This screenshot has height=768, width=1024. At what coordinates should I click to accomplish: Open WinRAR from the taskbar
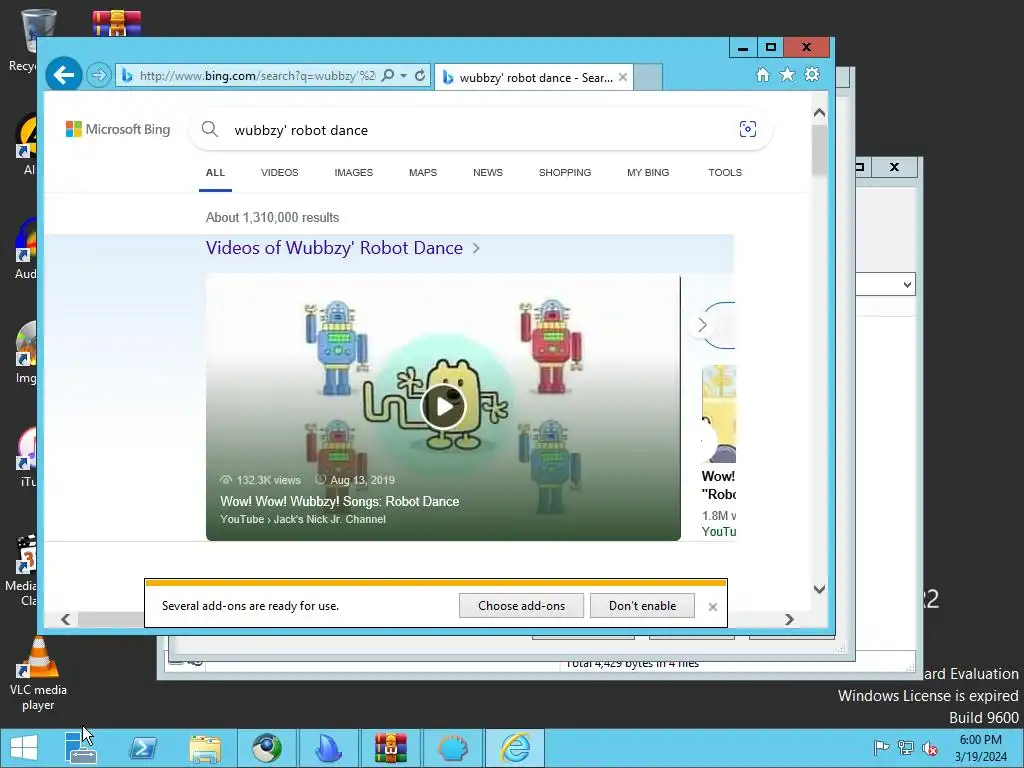(x=390, y=748)
